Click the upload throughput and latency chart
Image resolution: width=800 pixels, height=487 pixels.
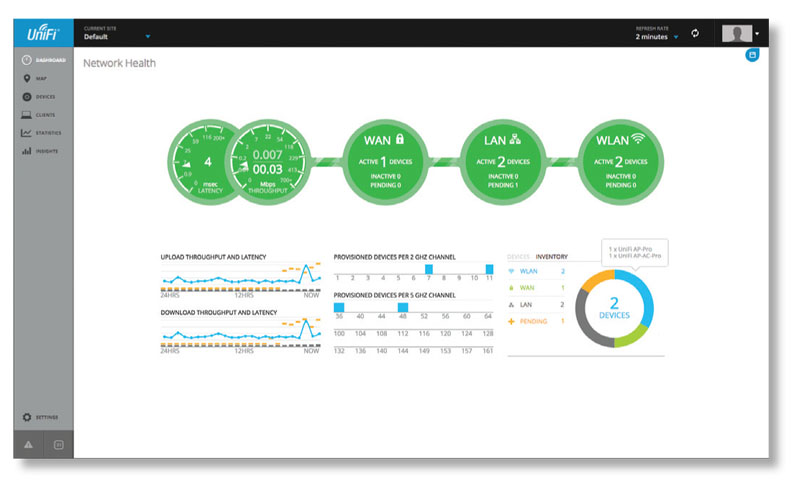point(240,277)
